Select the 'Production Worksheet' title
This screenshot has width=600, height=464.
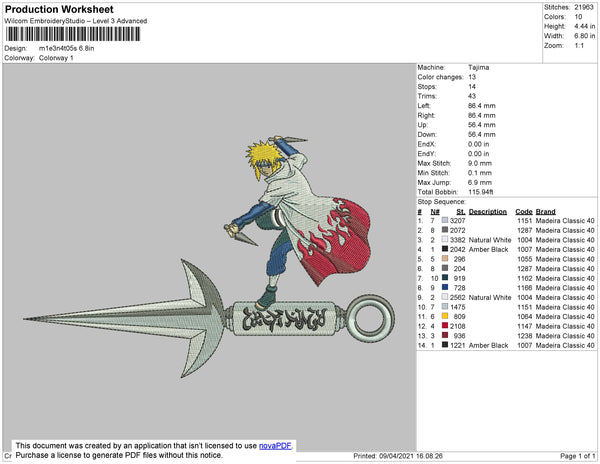click(x=59, y=9)
